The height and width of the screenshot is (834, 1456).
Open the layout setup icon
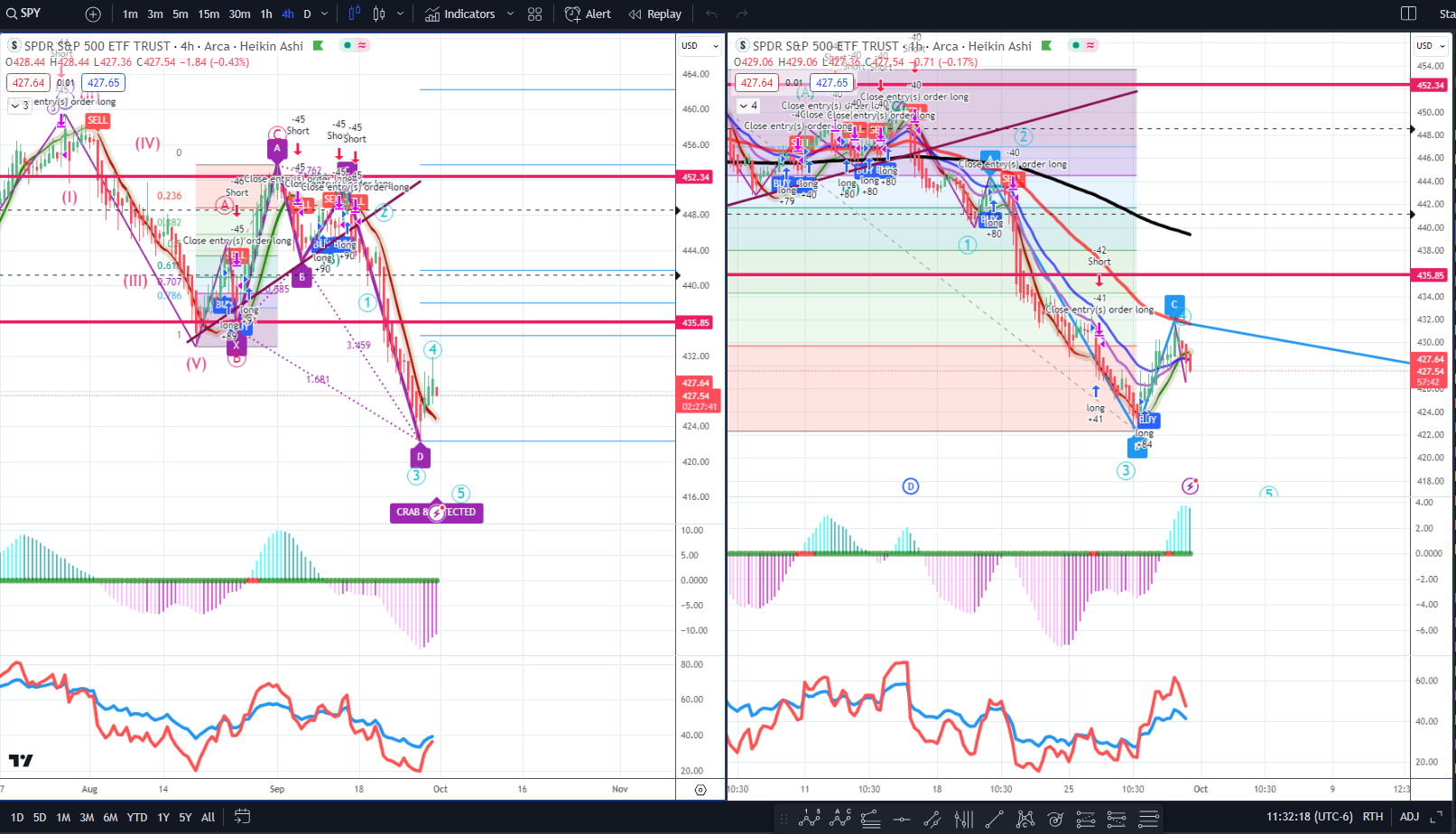pyautogui.click(x=1408, y=14)
